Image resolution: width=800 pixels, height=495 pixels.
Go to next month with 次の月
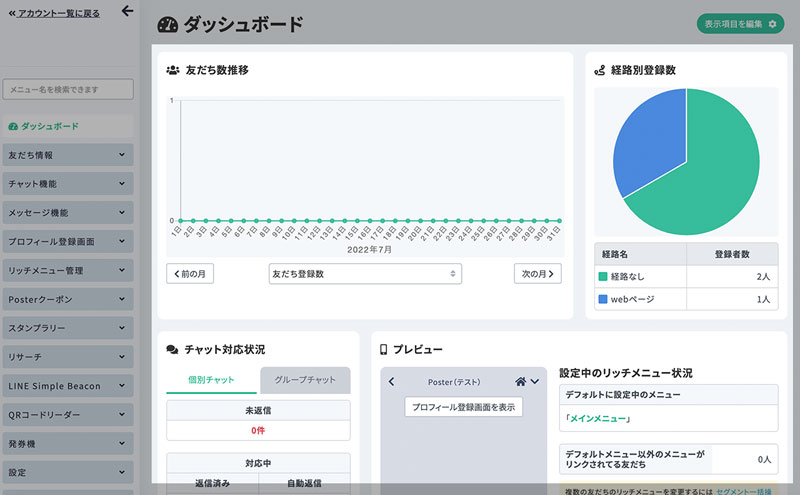pos(538,274)
